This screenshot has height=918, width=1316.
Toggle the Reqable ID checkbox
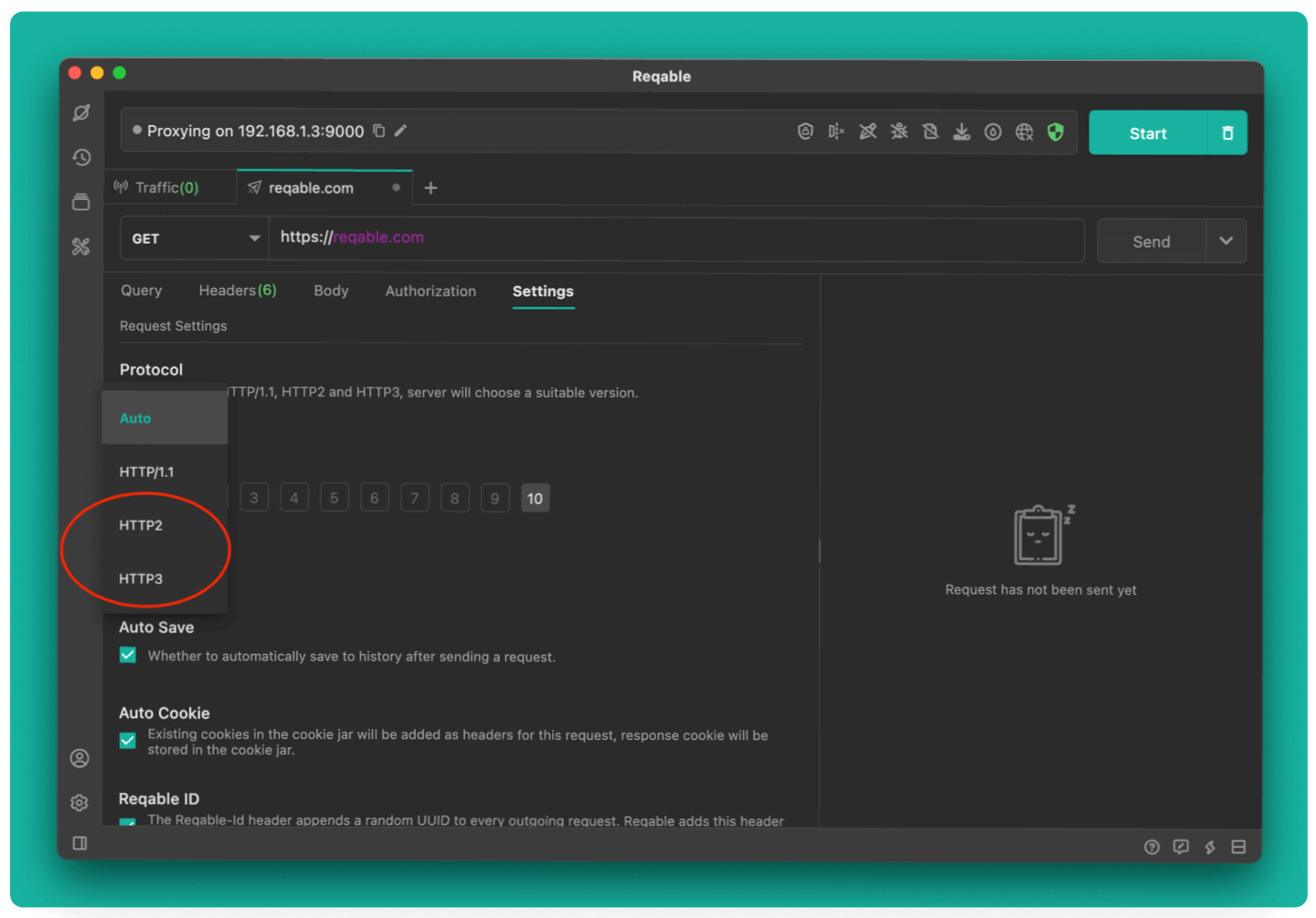tap(128, 822)
